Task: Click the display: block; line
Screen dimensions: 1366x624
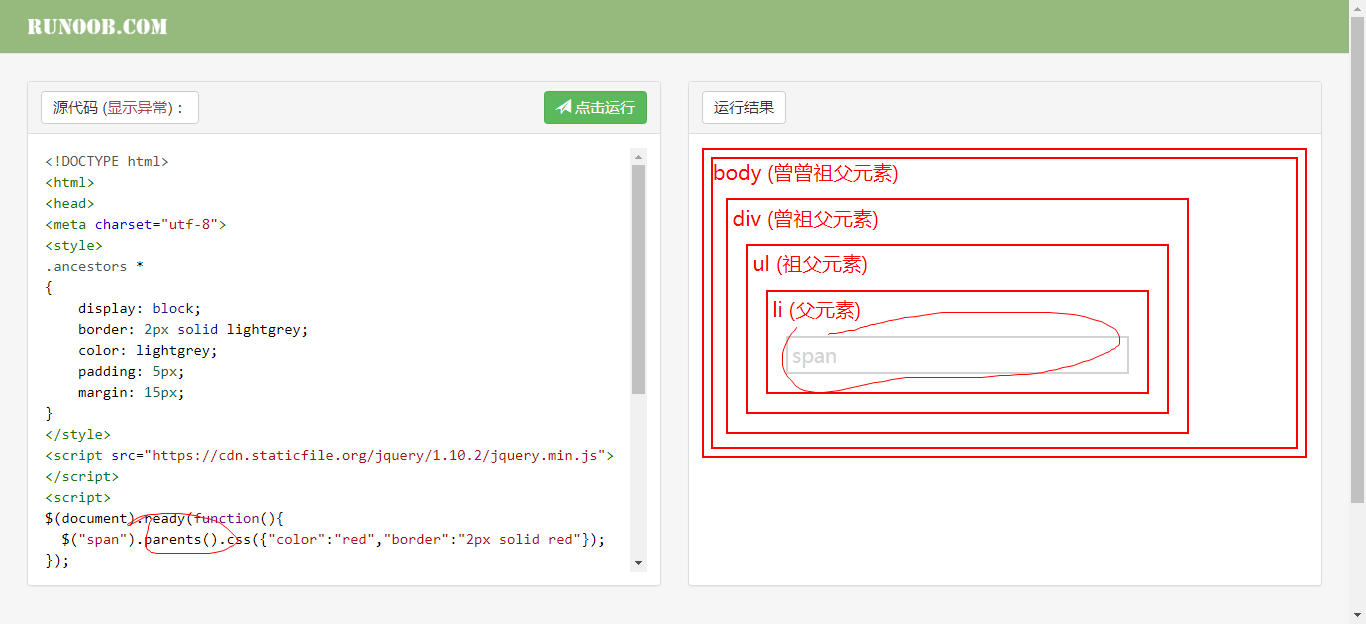Action: tap(140, 308)
